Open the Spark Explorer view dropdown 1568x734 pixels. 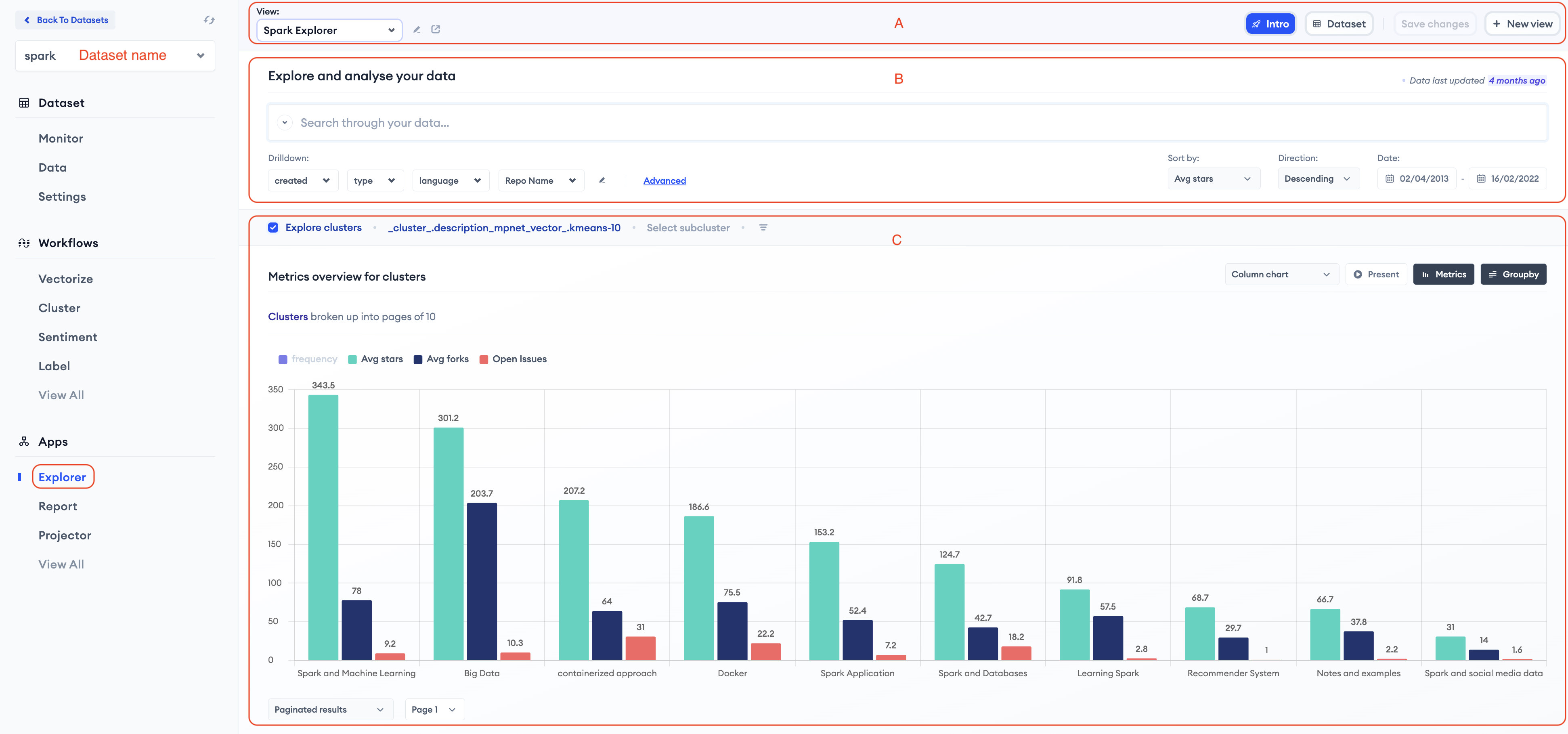(329, 30)
